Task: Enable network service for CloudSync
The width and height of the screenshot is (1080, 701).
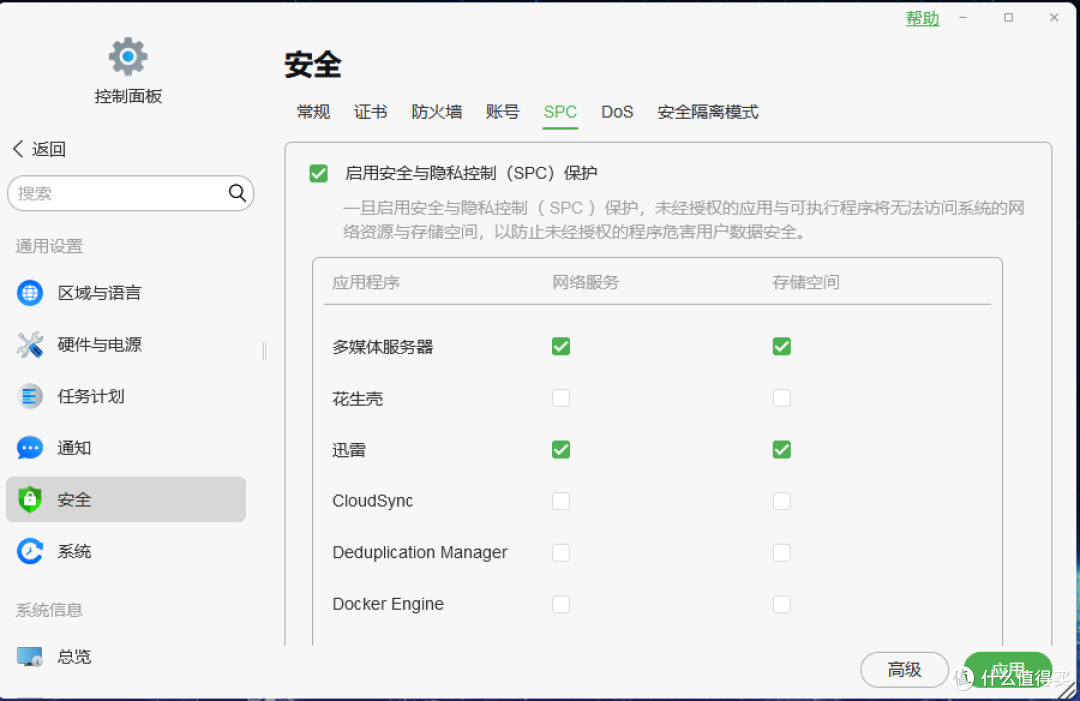Action: pos(561,501)
